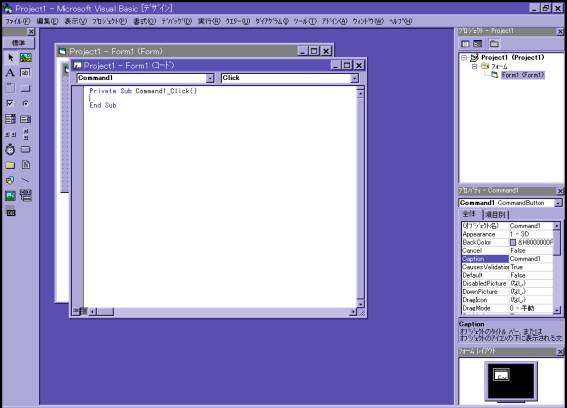
Task: Open the Command1 CommandButton object list in Properties
Action: (x=558, y=203)
